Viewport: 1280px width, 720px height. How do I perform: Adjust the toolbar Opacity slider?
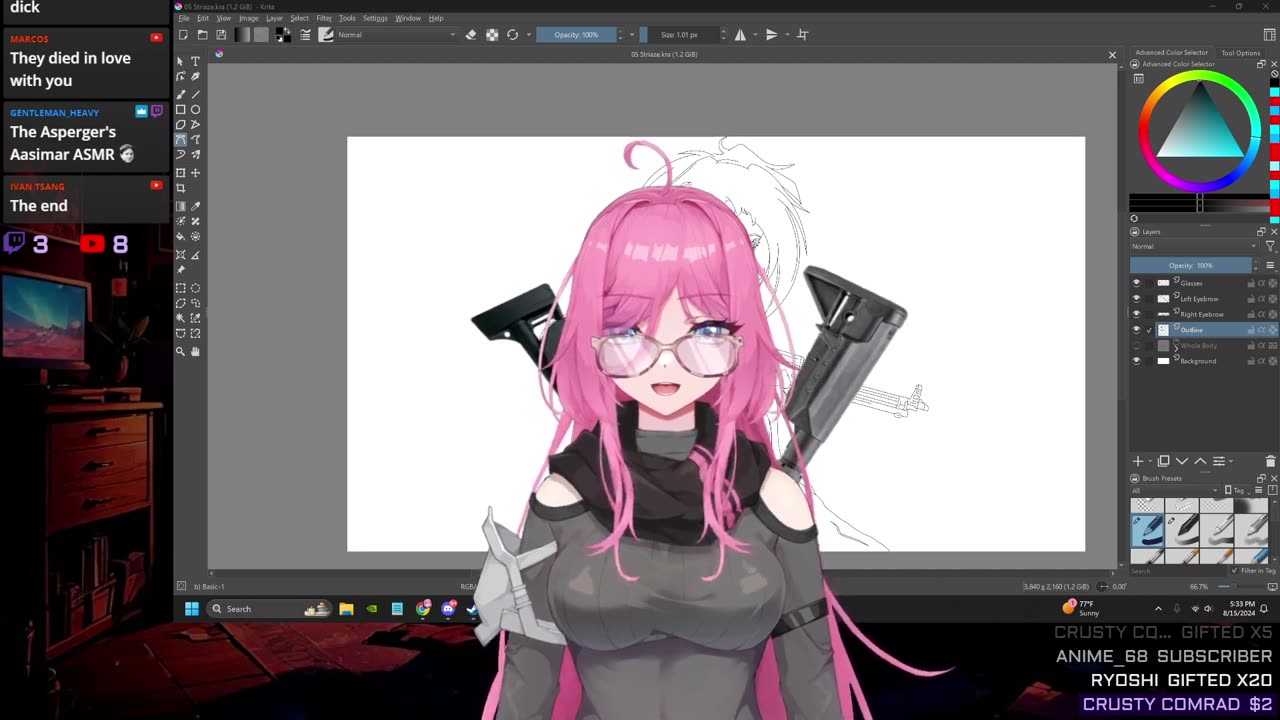point(576,34)
